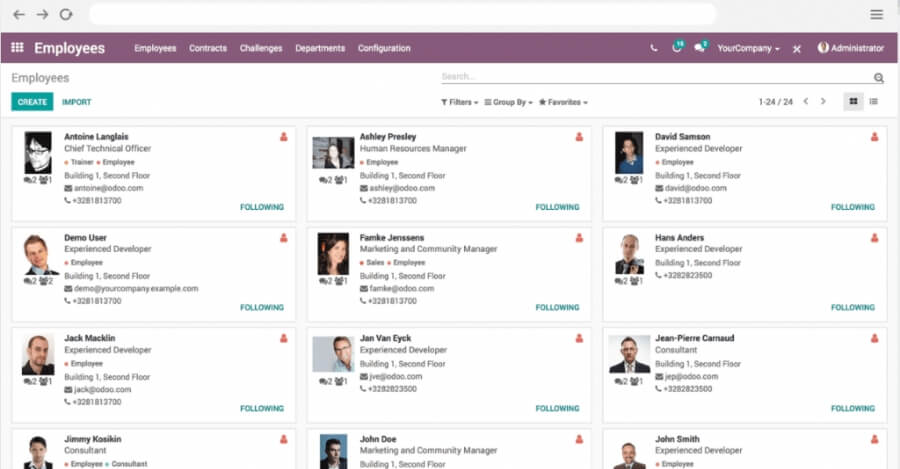Click the CREATE button
Screen dimensions: 900x469
pos(32,102)
